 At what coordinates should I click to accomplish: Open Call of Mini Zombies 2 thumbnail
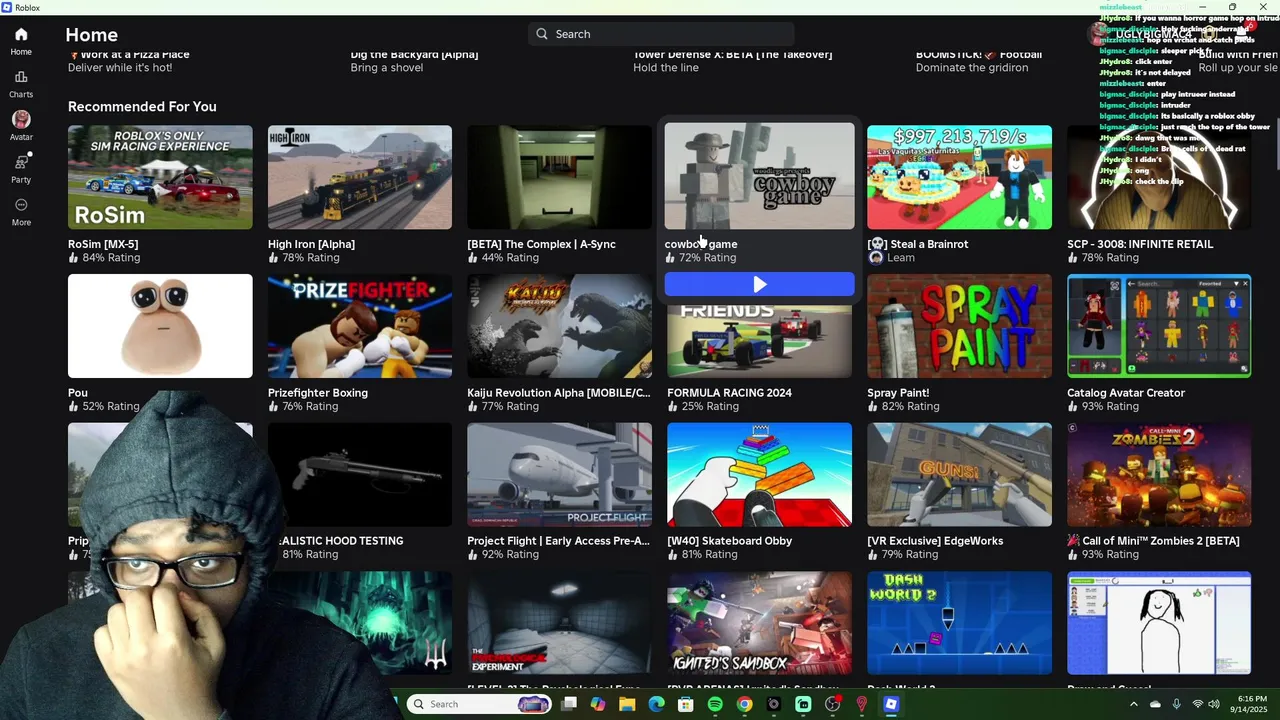1159,475
